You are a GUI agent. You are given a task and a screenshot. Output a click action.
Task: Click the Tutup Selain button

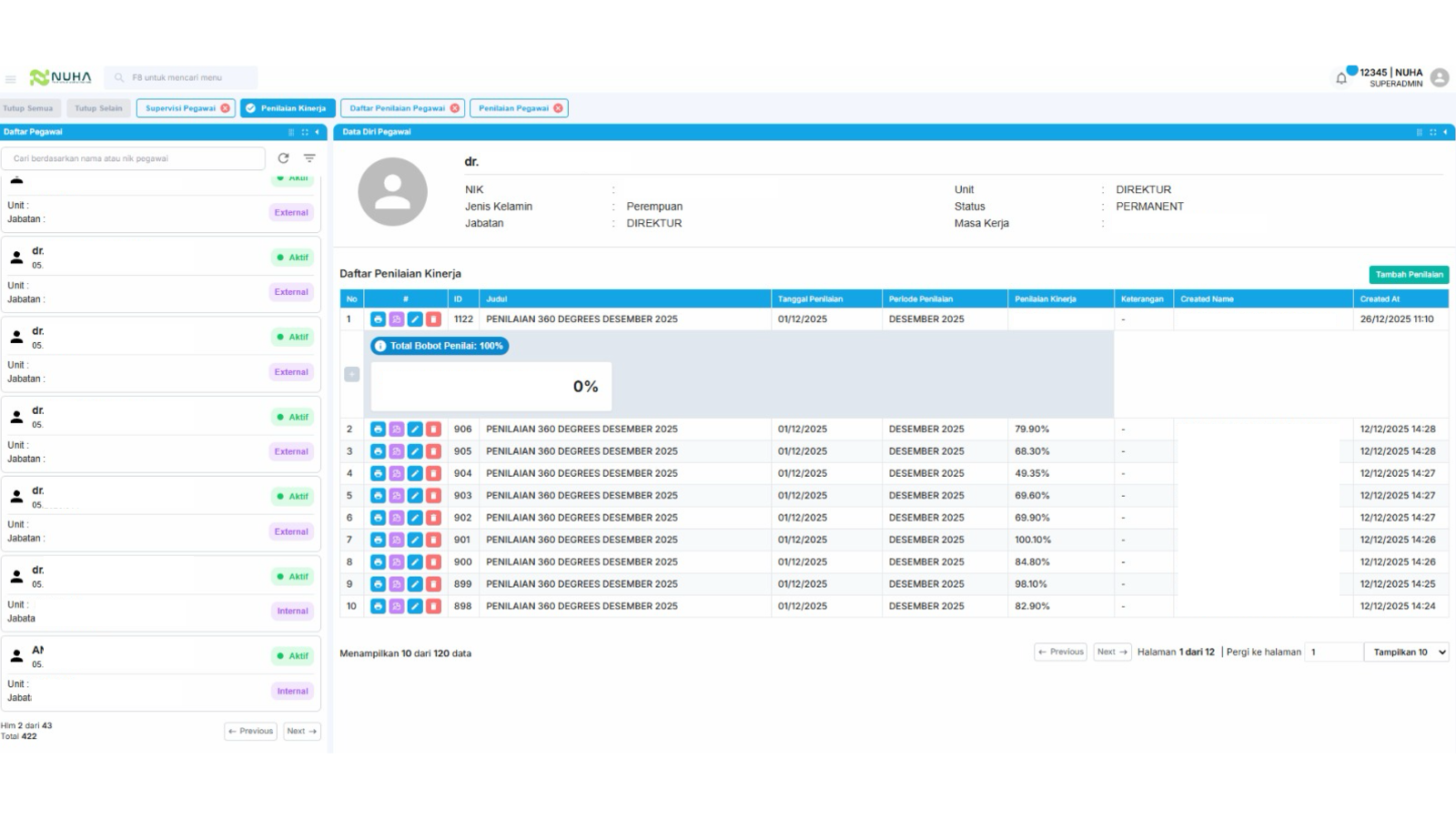click(x=98, y=108)
